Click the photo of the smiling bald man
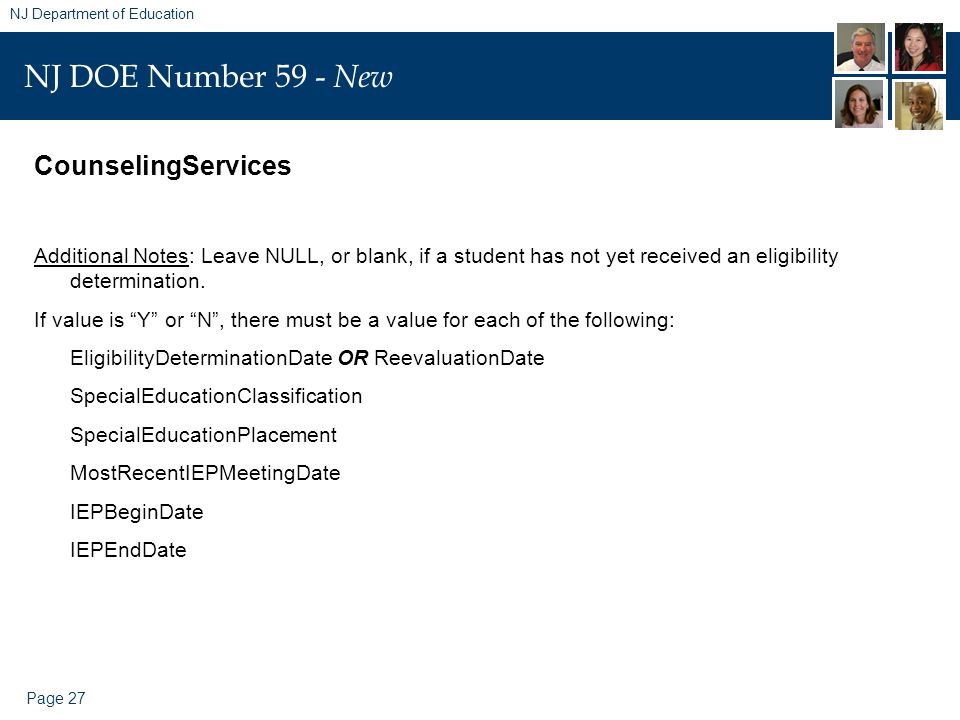Viewport: 960px width, 720px height. tap(919, 105)
